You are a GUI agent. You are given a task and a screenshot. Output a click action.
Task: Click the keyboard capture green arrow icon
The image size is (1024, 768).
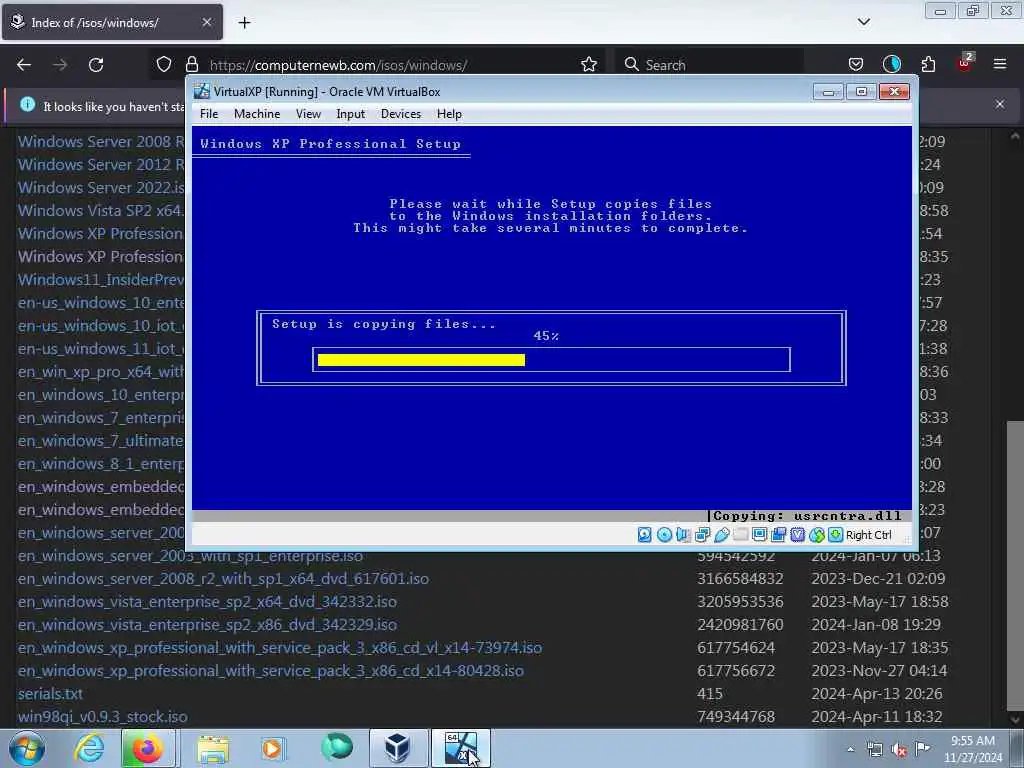point(835,535)
